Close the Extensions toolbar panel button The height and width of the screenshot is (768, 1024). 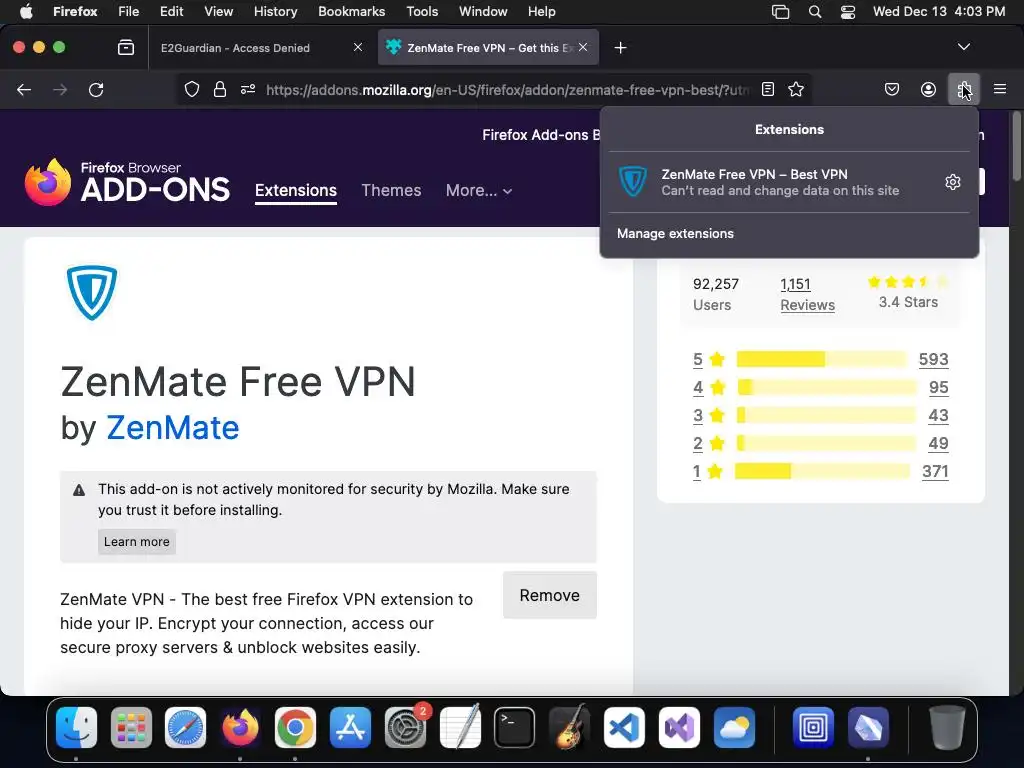(964, 89)
